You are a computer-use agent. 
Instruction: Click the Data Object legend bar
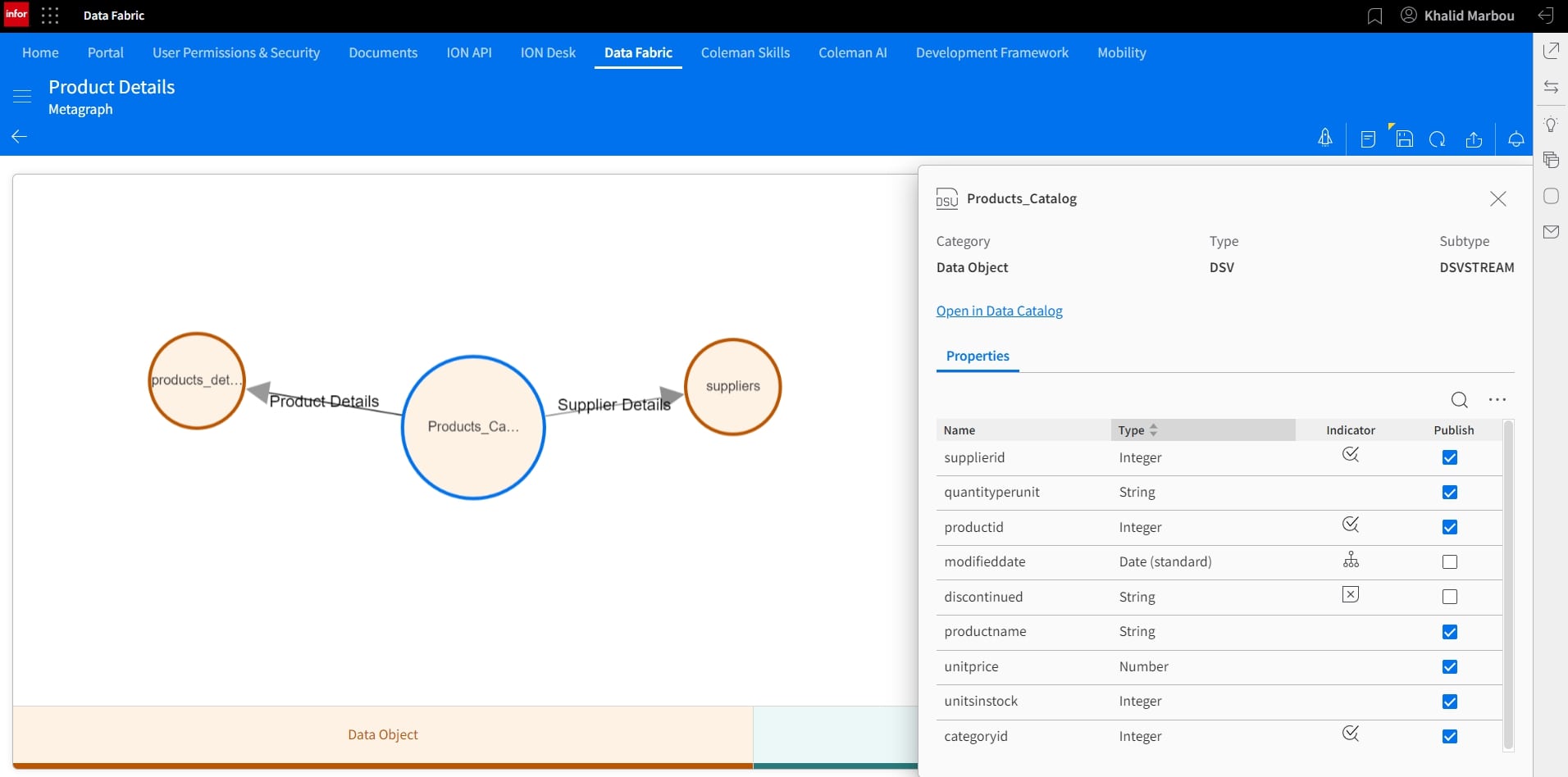[383, 737]
